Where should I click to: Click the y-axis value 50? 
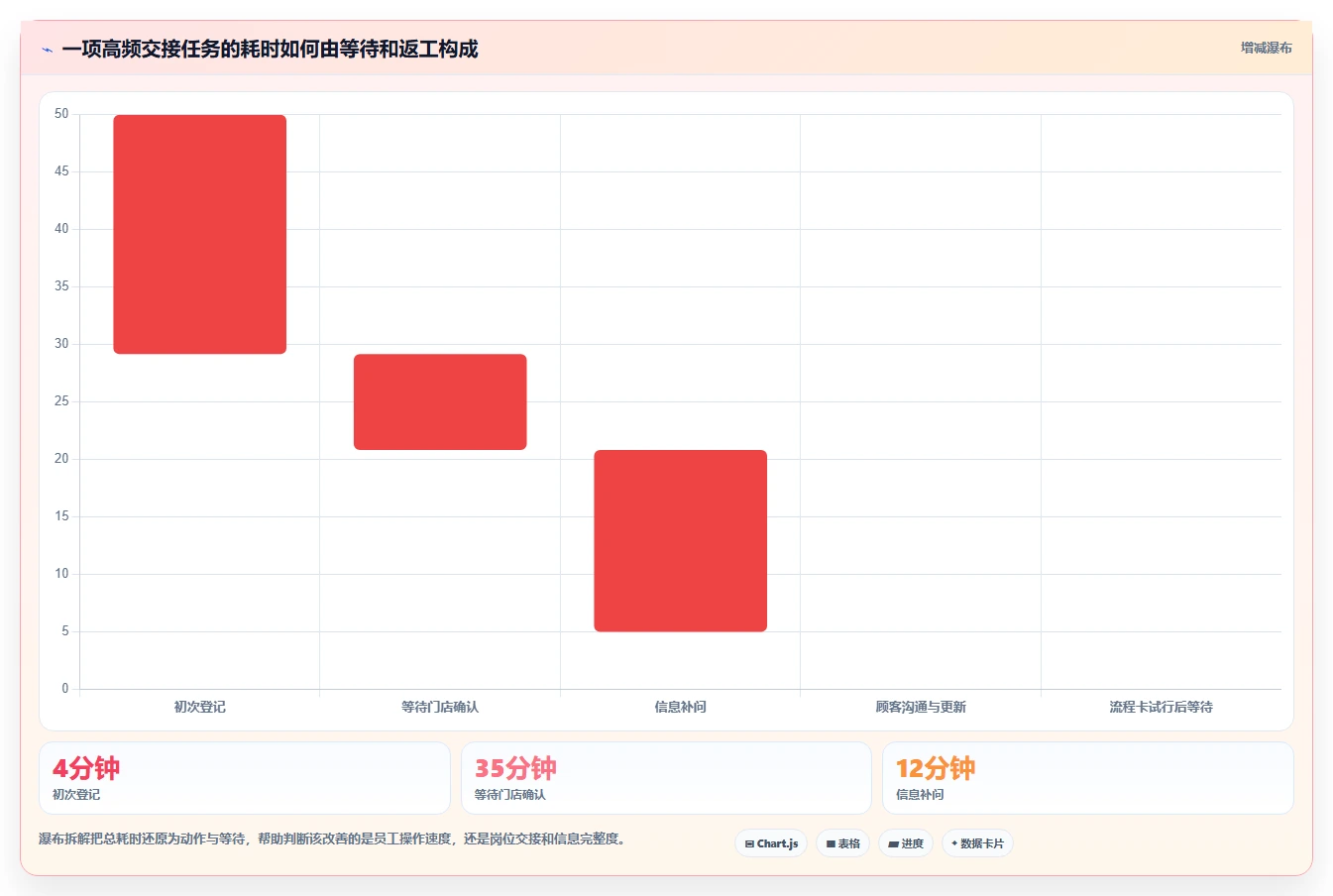[x=61, y=114]
